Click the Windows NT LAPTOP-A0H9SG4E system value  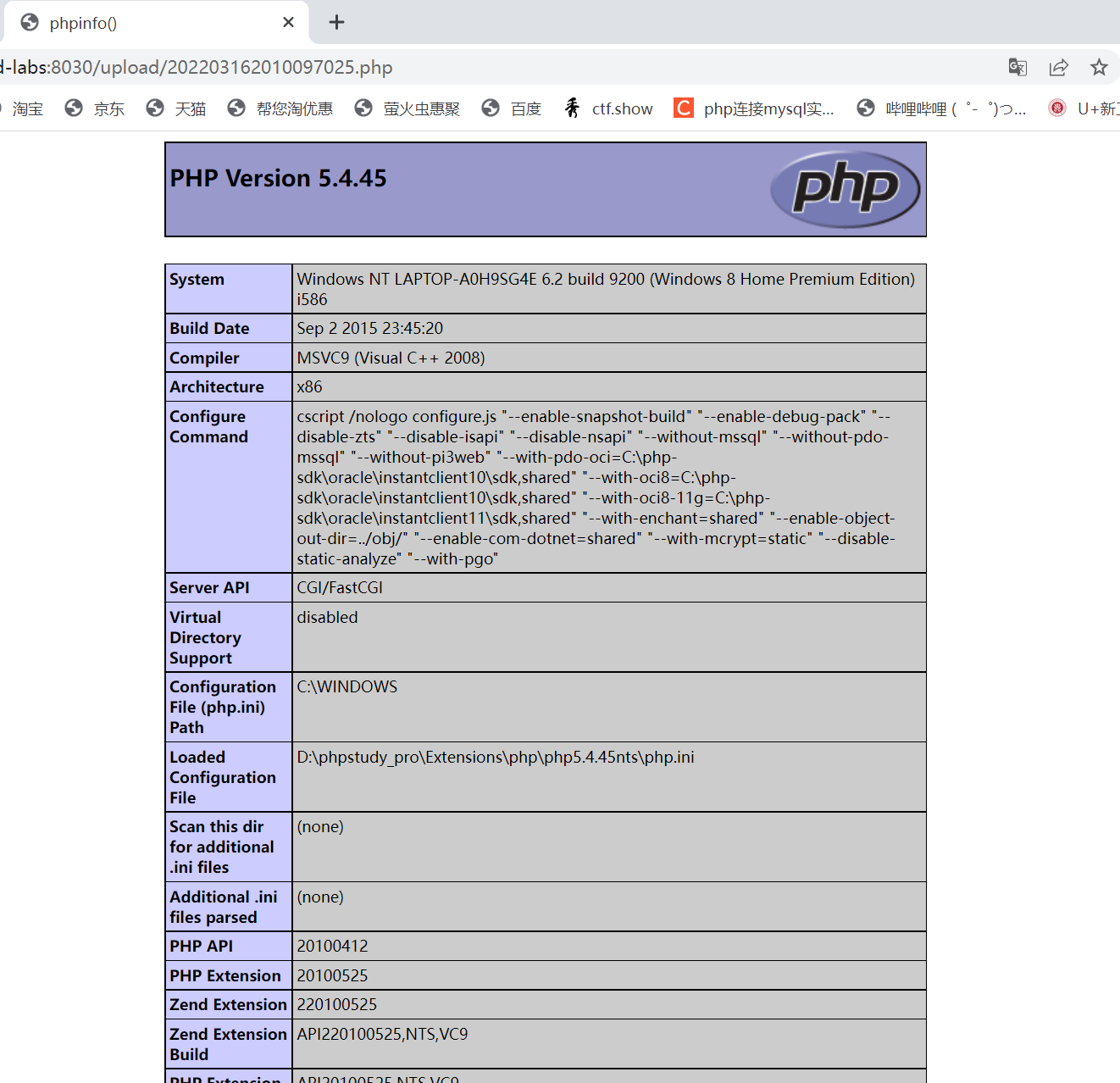[606, 289]
